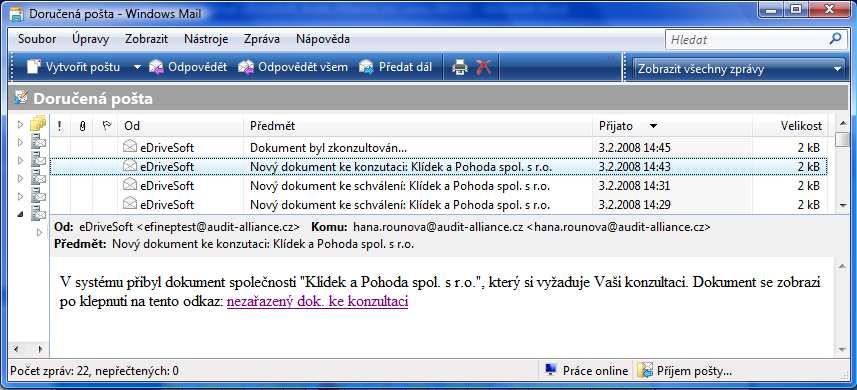The width and height of the screenshot is (857, 390).
Task: Expand the nested child node under expanded account
Action: 39,232
